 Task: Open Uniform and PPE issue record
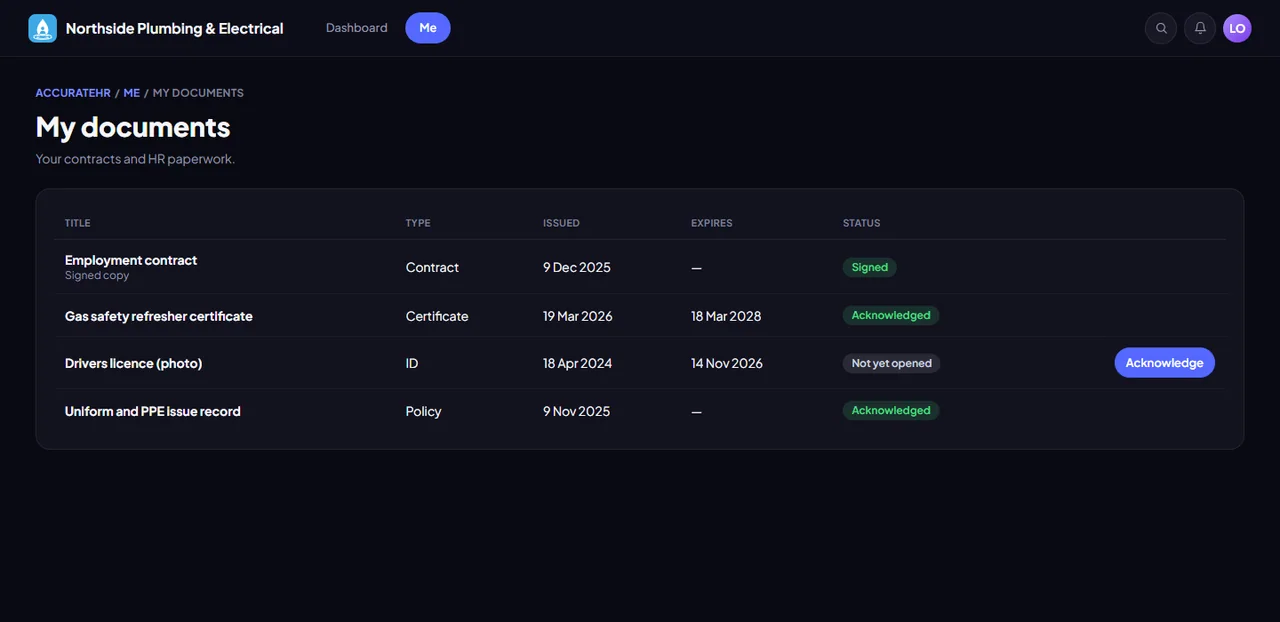tap(153, 411)
